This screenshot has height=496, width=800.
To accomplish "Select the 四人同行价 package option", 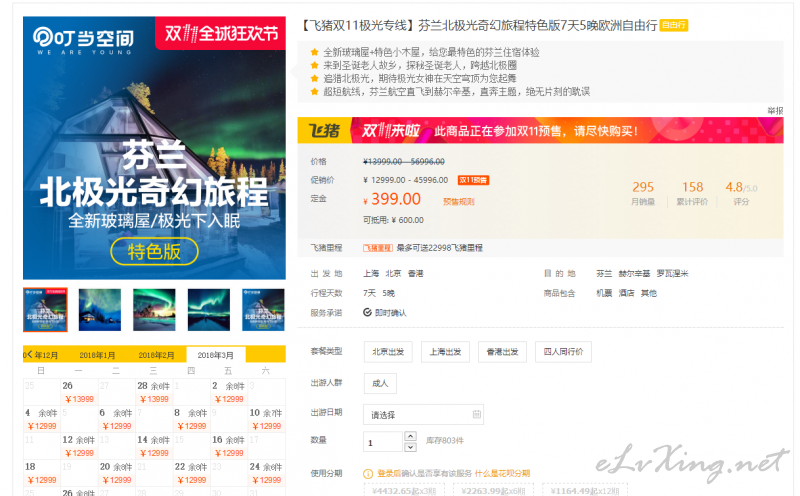I will (563, 352).
